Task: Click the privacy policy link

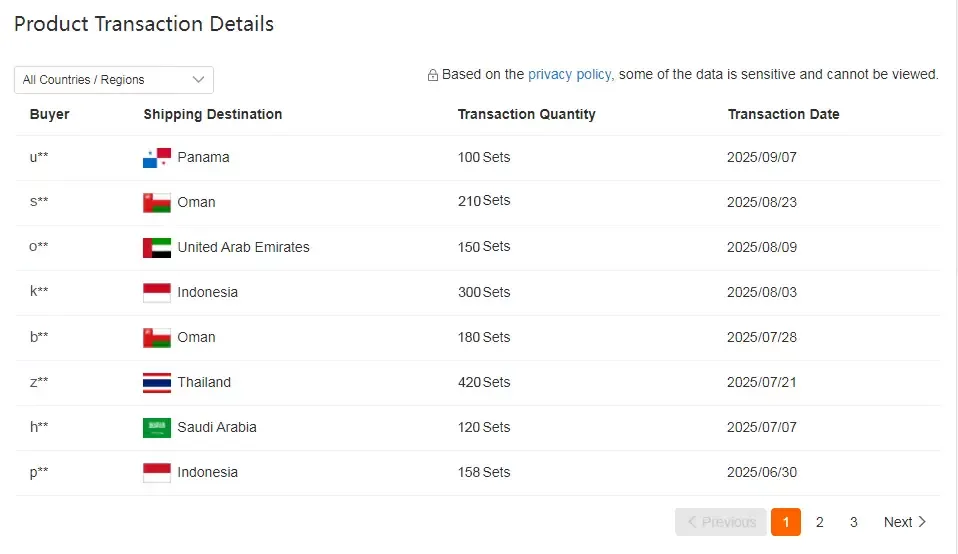Action: (x=569, y=74)
